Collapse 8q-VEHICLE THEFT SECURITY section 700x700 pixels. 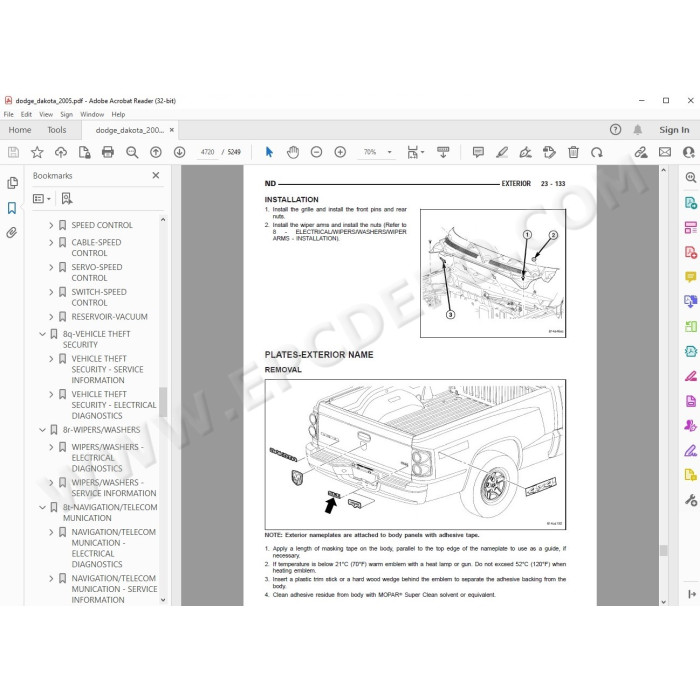(42, 334)
